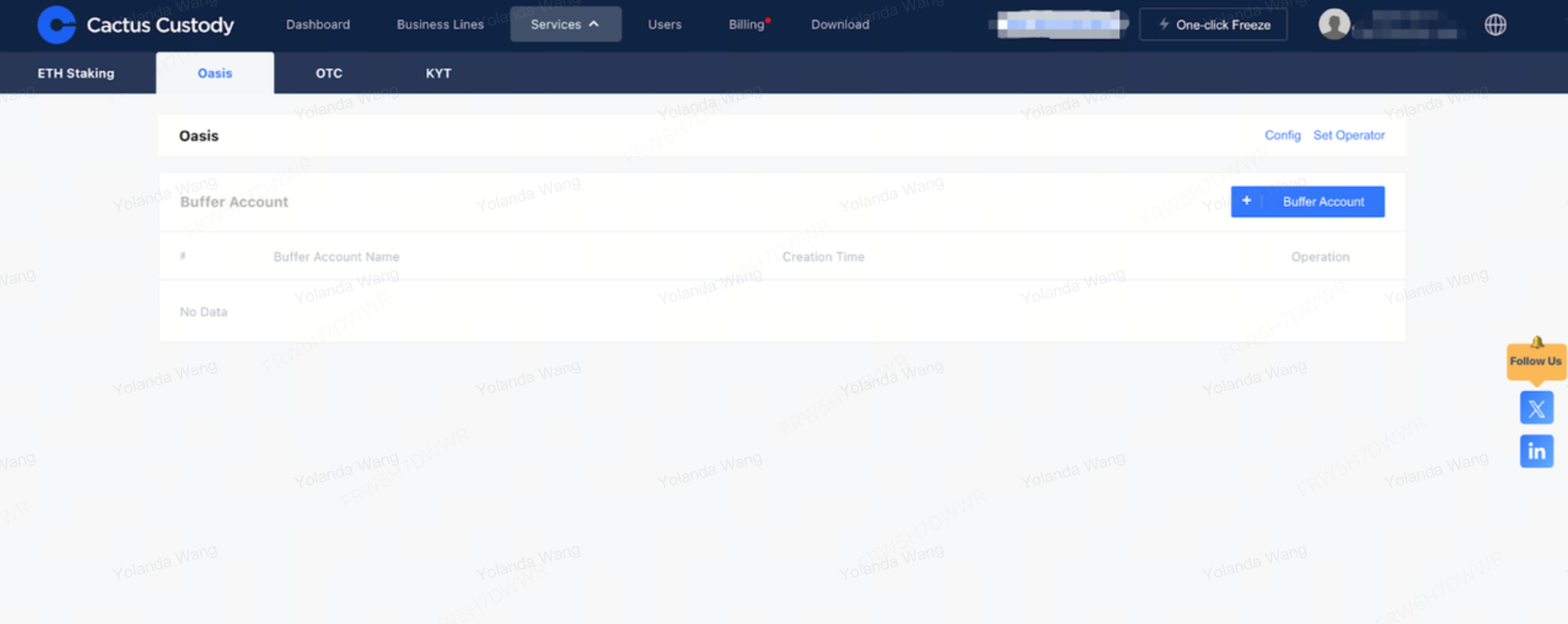Image resolution: width=1568 pixels, height=624 pixels.
Task: Click the user avatar icon
Action: click(x=1333, y=24)
